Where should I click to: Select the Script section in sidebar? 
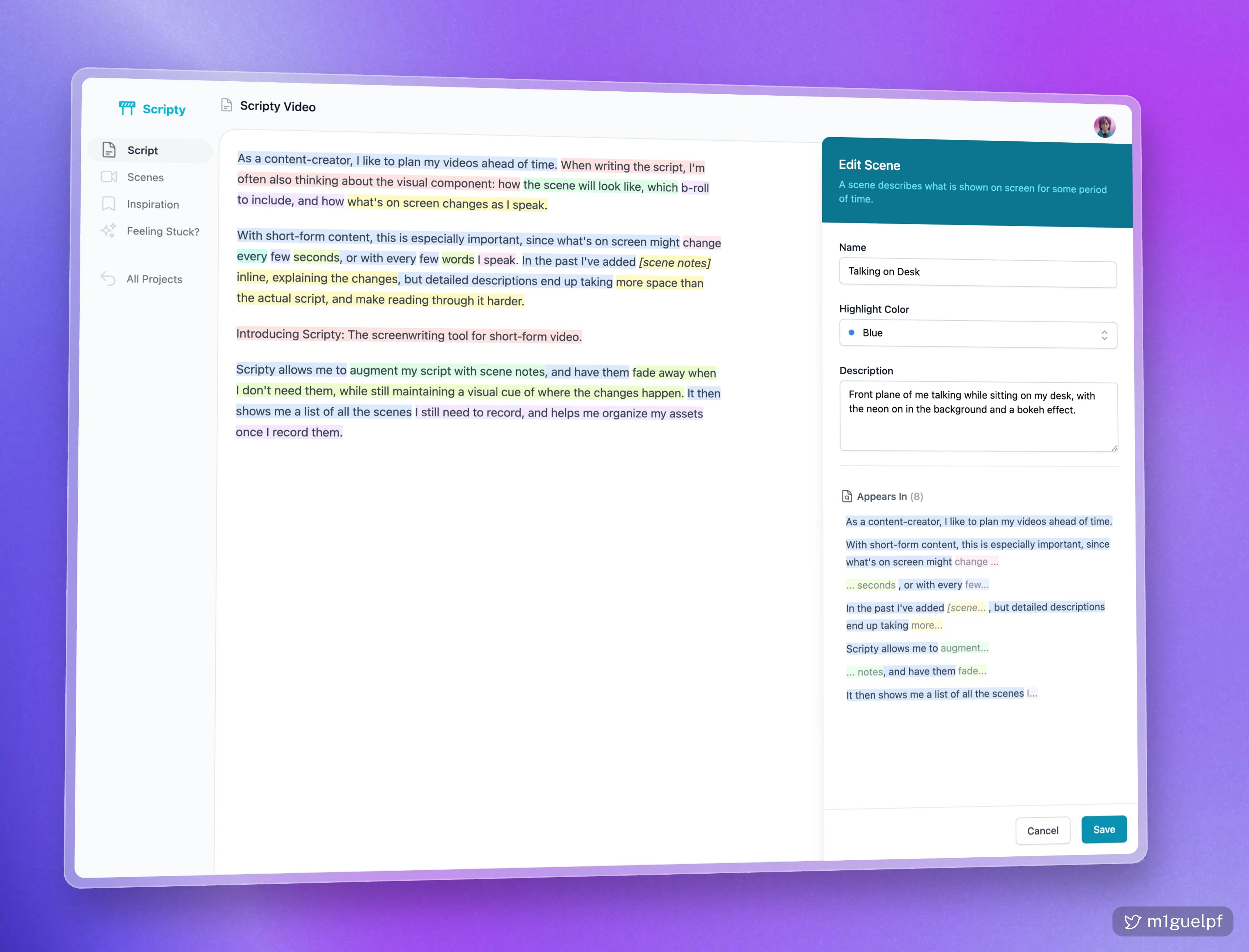pyautogui.click(x=142, y=150)
